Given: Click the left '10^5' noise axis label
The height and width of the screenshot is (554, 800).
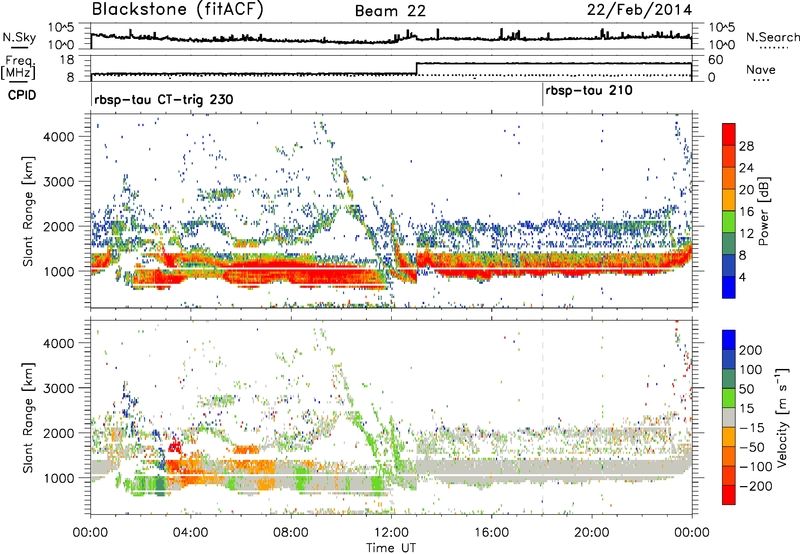Looking at the screenshot, I should pos(61,27).
